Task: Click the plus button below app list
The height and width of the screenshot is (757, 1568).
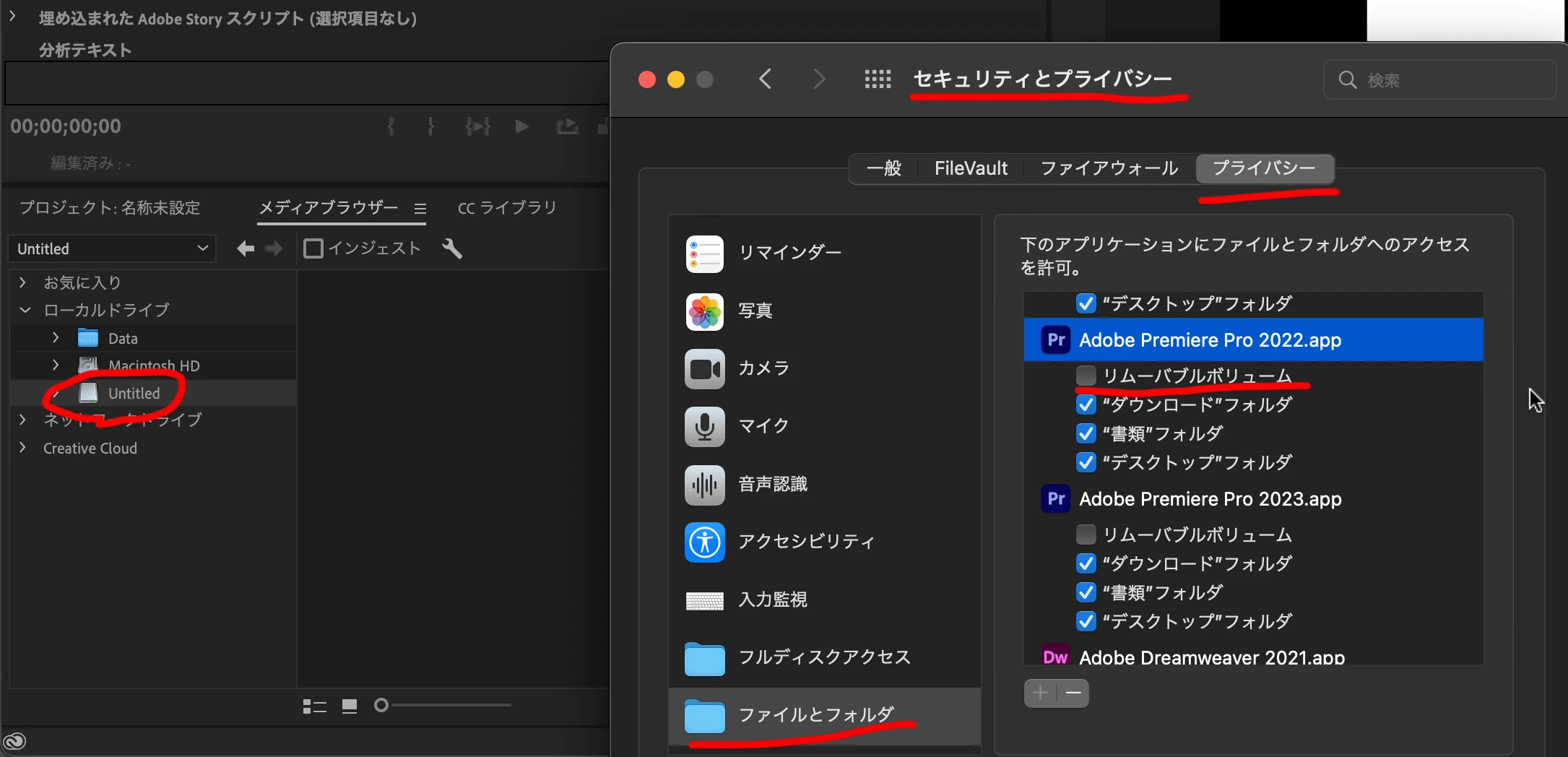Action: 1040,693
